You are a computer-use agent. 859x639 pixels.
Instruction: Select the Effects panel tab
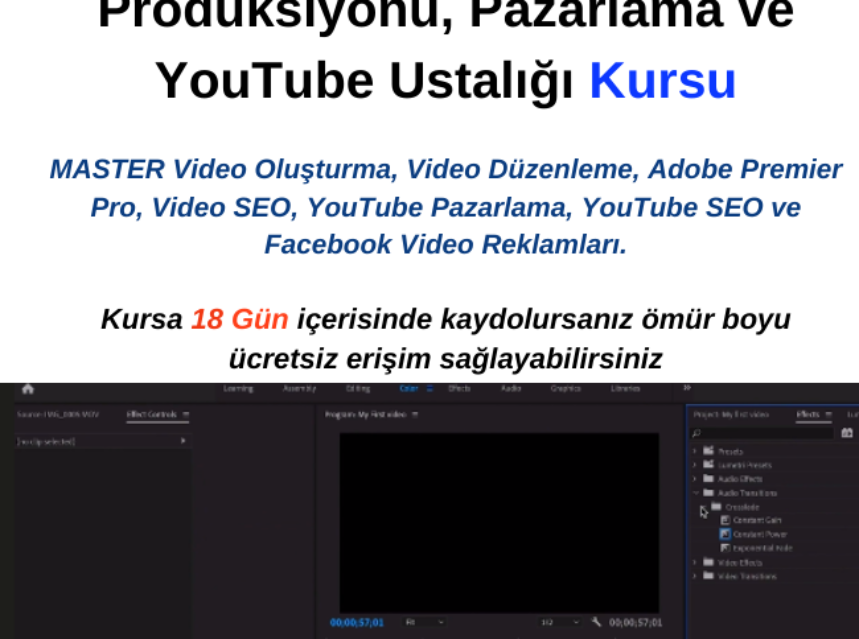(x=808, y=414)
